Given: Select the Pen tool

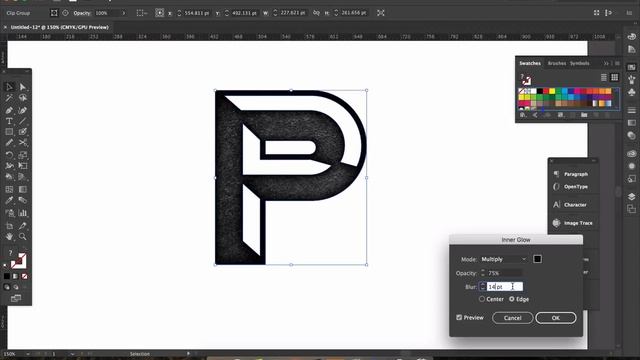Looking at the screenshot, I should [9, 110].
